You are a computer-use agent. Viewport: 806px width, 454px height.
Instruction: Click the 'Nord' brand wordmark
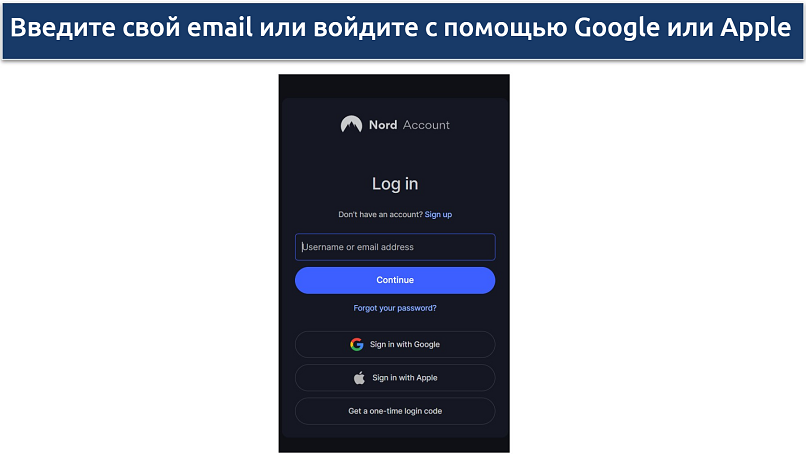tap(383, 125)
